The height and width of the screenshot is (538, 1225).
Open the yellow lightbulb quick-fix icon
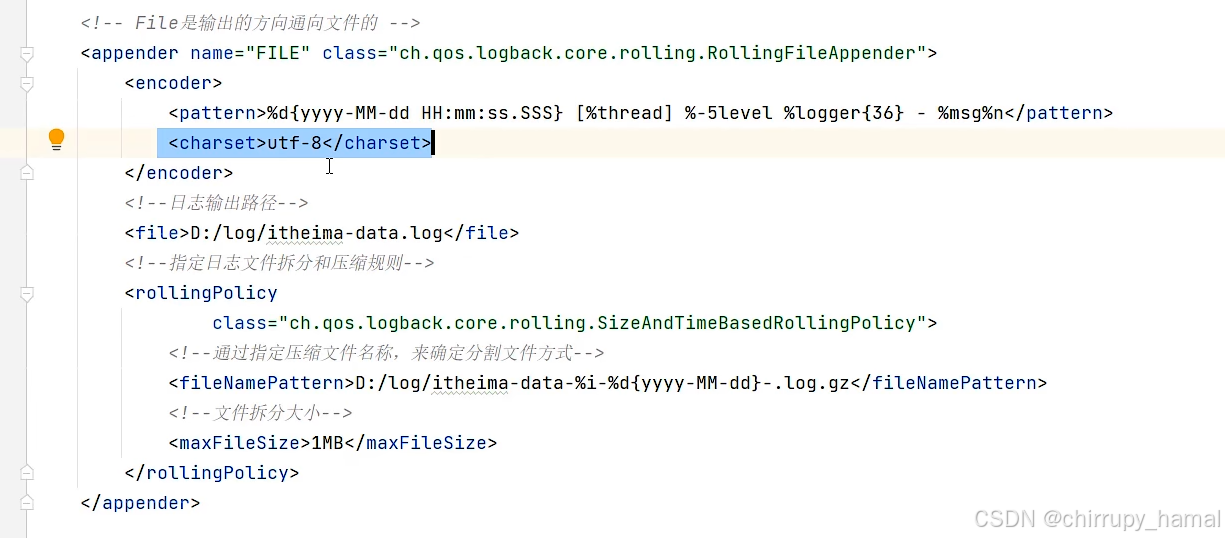[x=56, y=139]
